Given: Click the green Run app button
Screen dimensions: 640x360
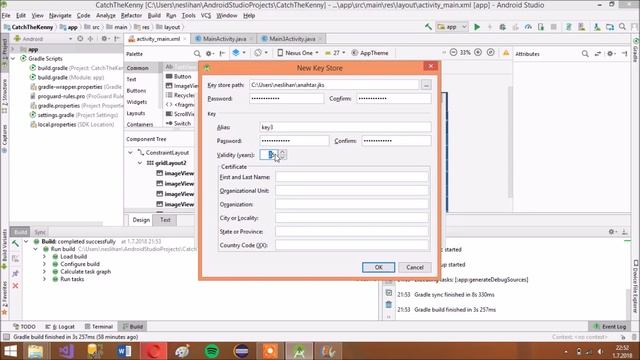Looking at the screenshot, I should click(x=477, y=27).
